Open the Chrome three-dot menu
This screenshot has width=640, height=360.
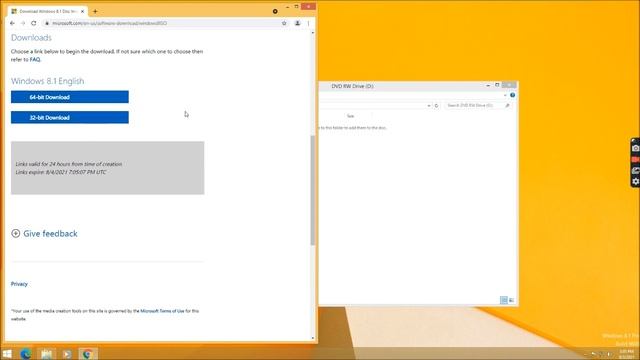(x=308, y=23)
